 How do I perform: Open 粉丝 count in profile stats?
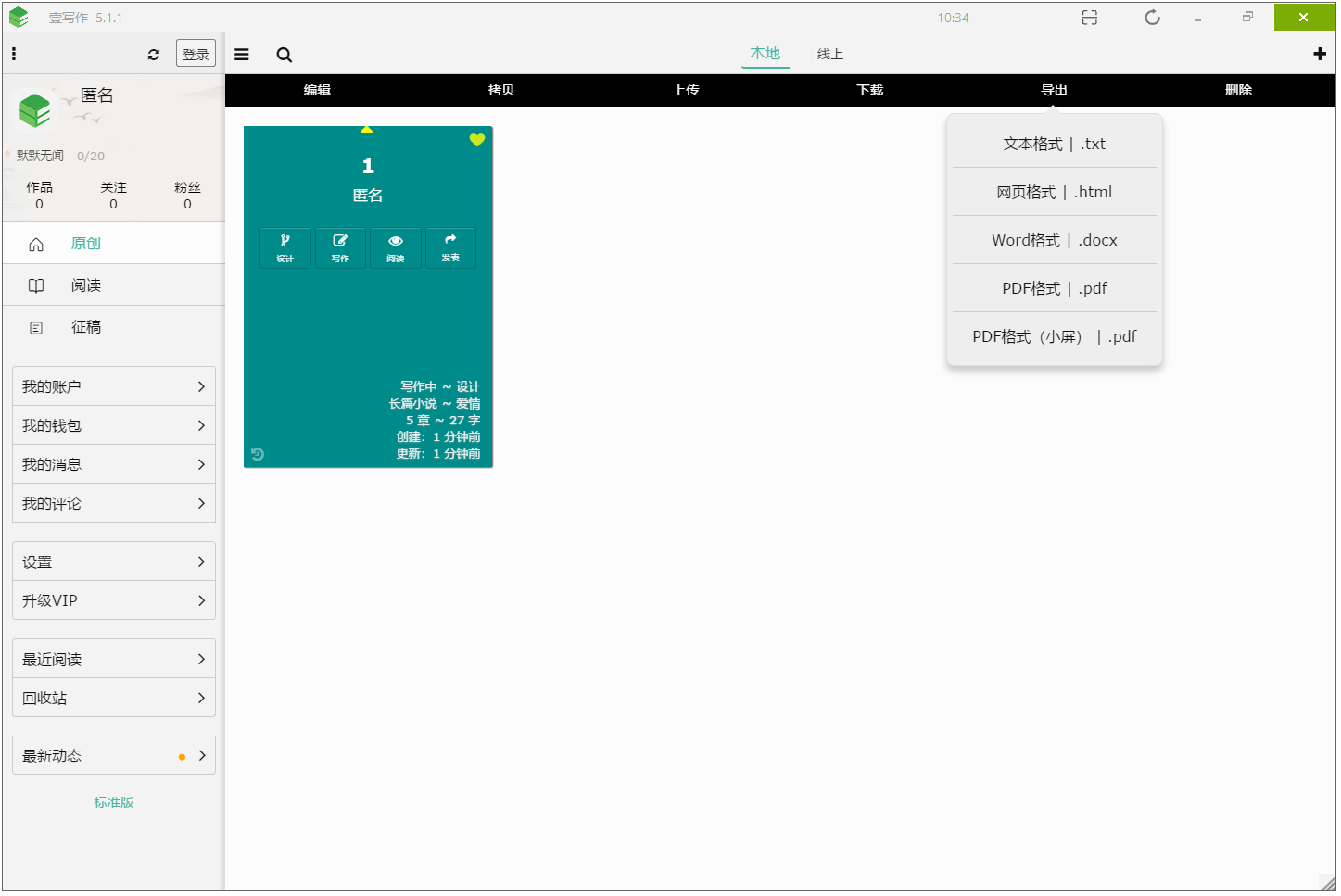point(187,195)
